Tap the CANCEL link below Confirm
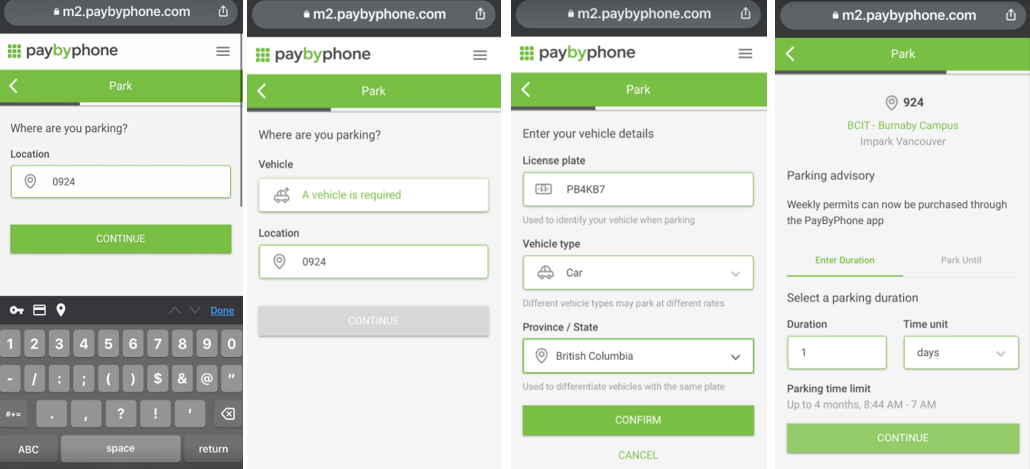 pyautogui.click(x=638, y=455)
